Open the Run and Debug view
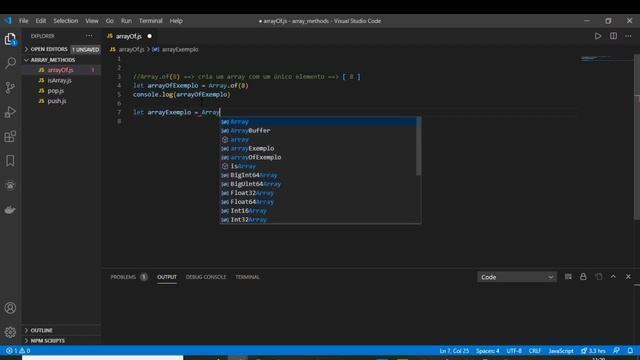The height and width of the screenshot is (360, 640). [x=10, y=112]
